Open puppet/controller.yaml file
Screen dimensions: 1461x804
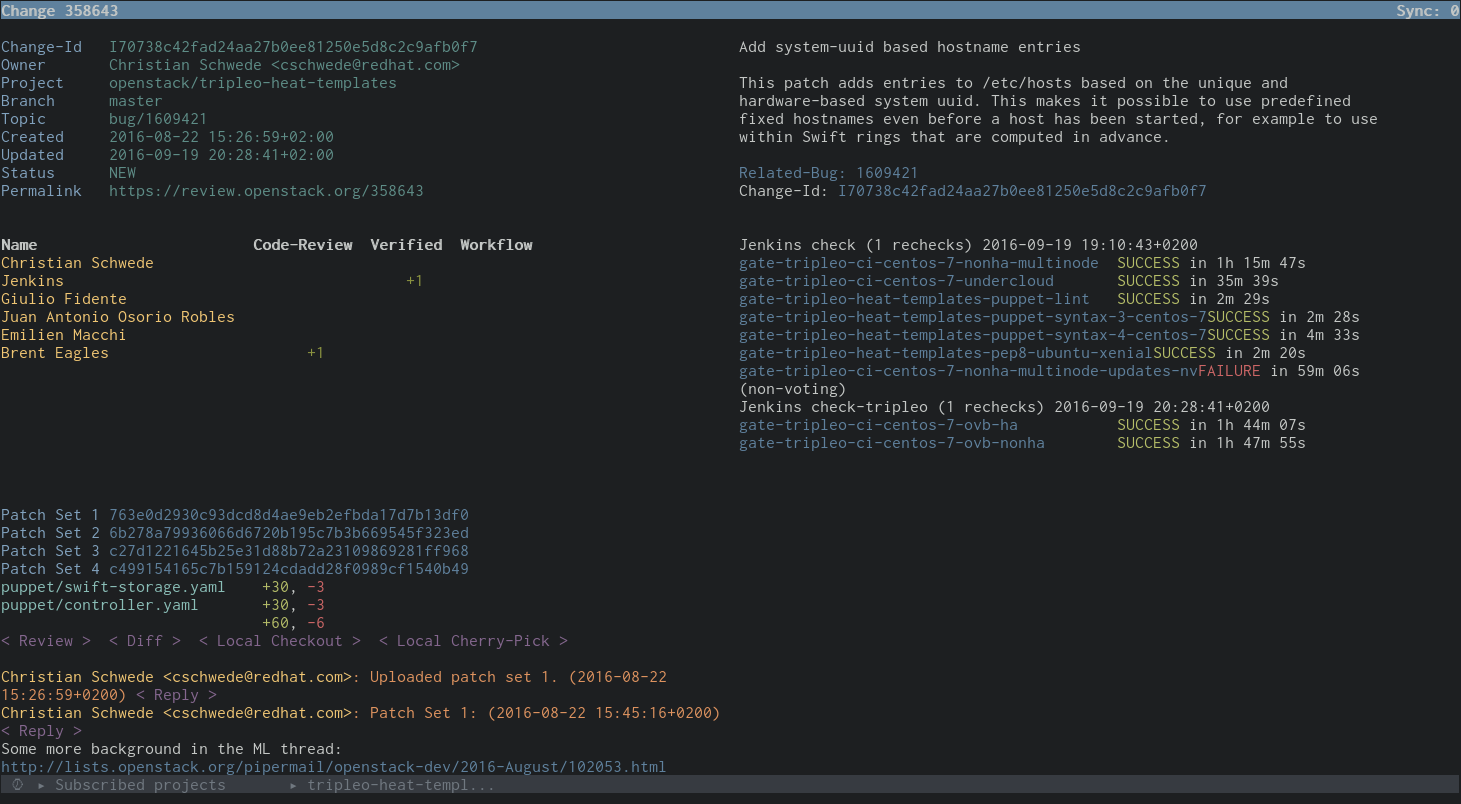click(100, 605)
